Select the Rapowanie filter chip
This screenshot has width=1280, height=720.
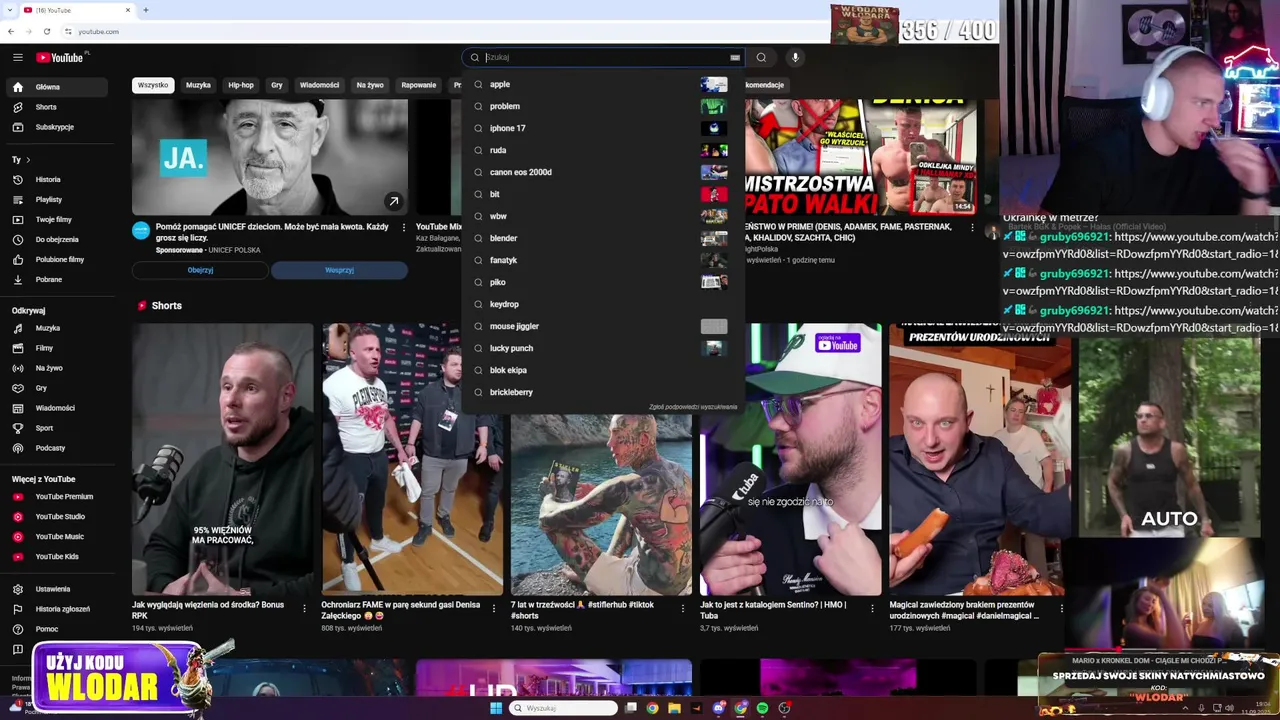pyautogui.click(x=419, y=85)
